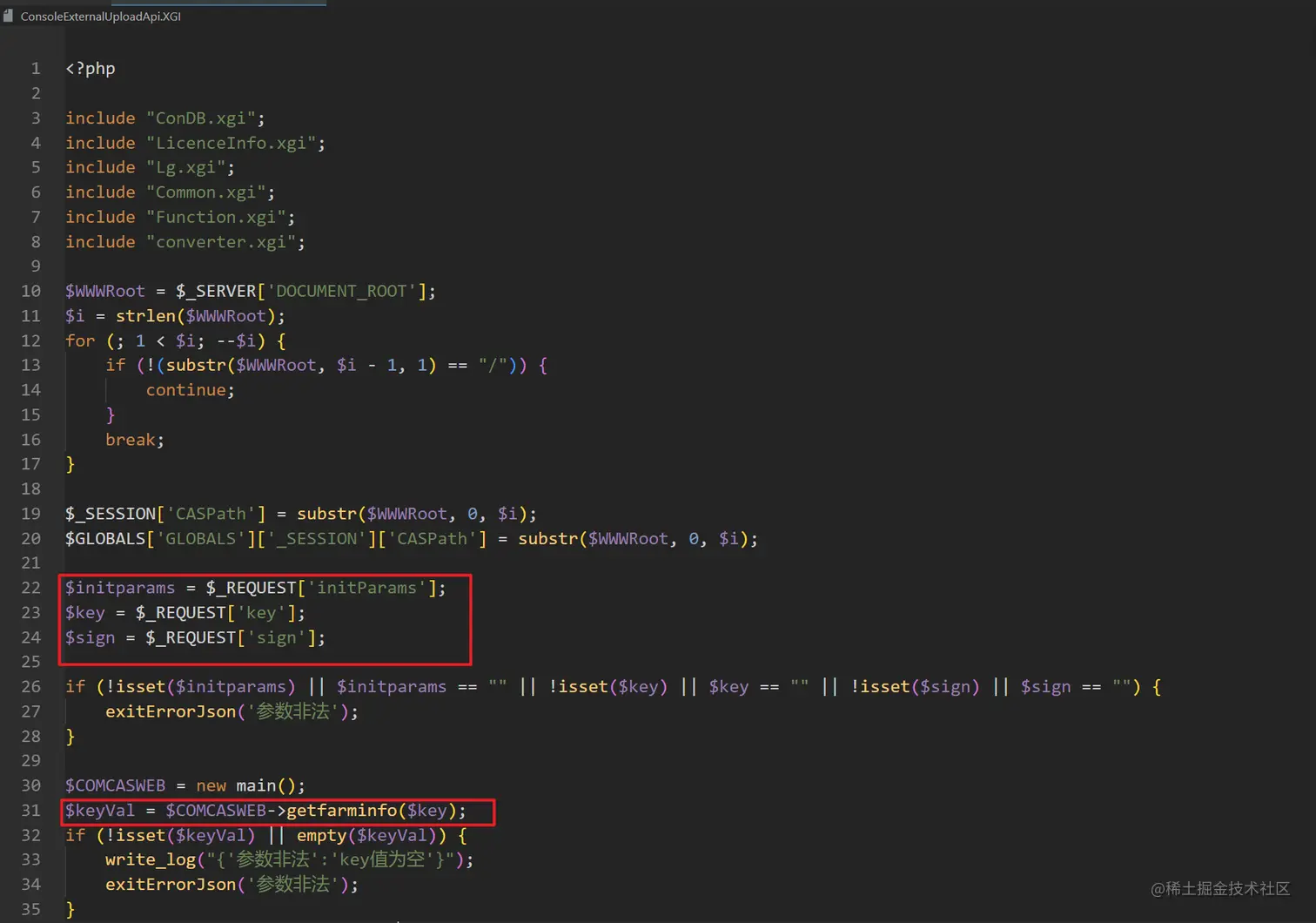The height and width of the screenshot is (923, 1316).
Task: Click line number 26 in the gutter
Action: point(31,687)
